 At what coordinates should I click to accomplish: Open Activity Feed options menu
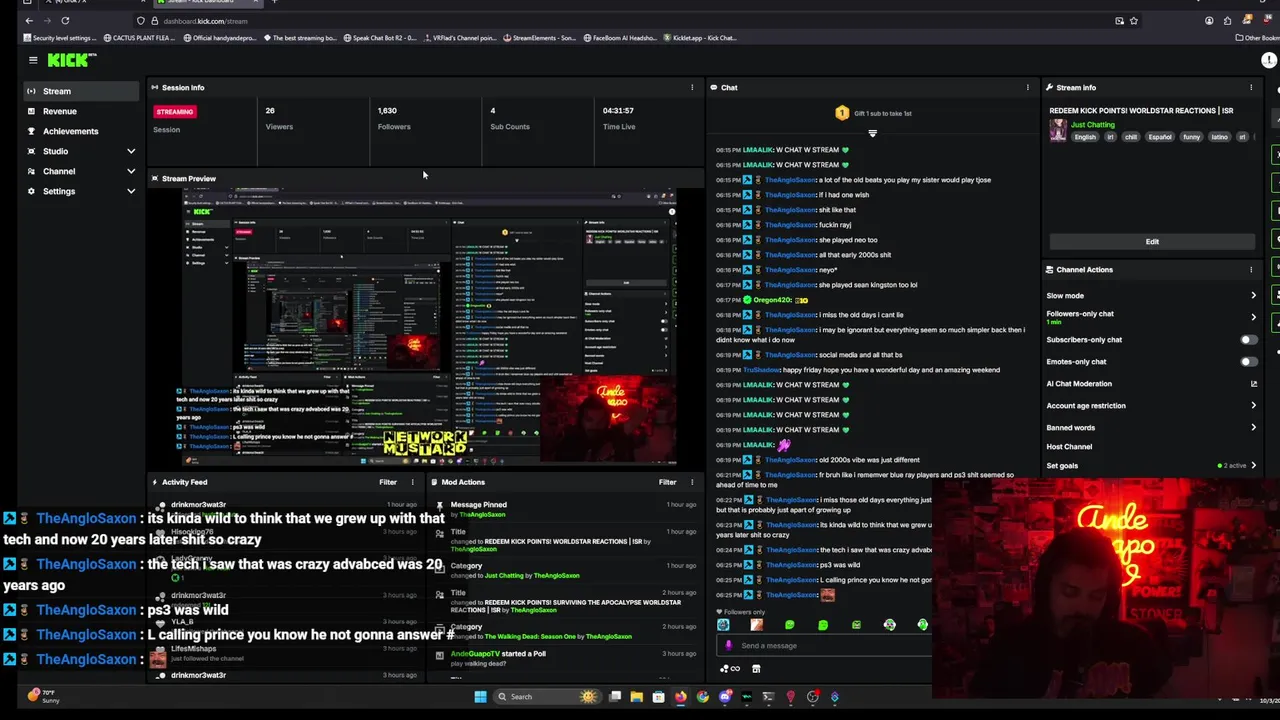[x=412, y=482]
